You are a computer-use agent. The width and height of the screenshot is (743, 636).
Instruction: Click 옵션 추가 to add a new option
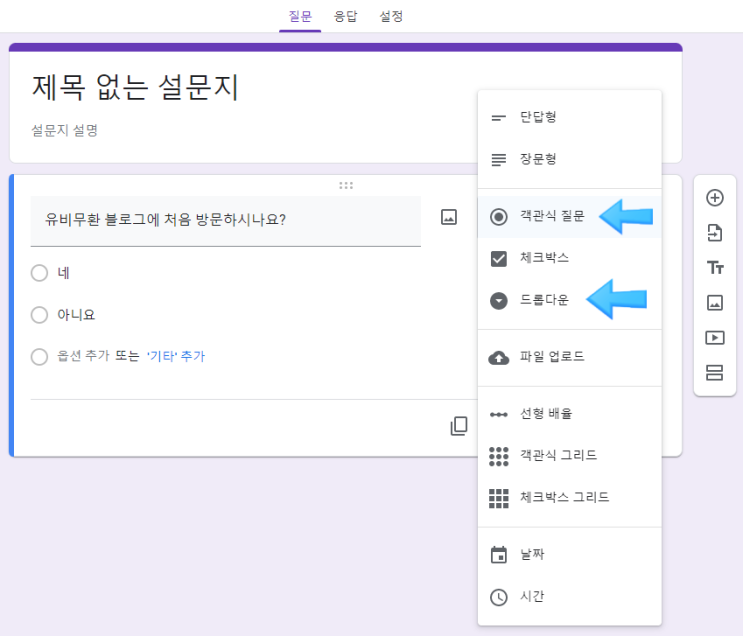click(83, 356)
